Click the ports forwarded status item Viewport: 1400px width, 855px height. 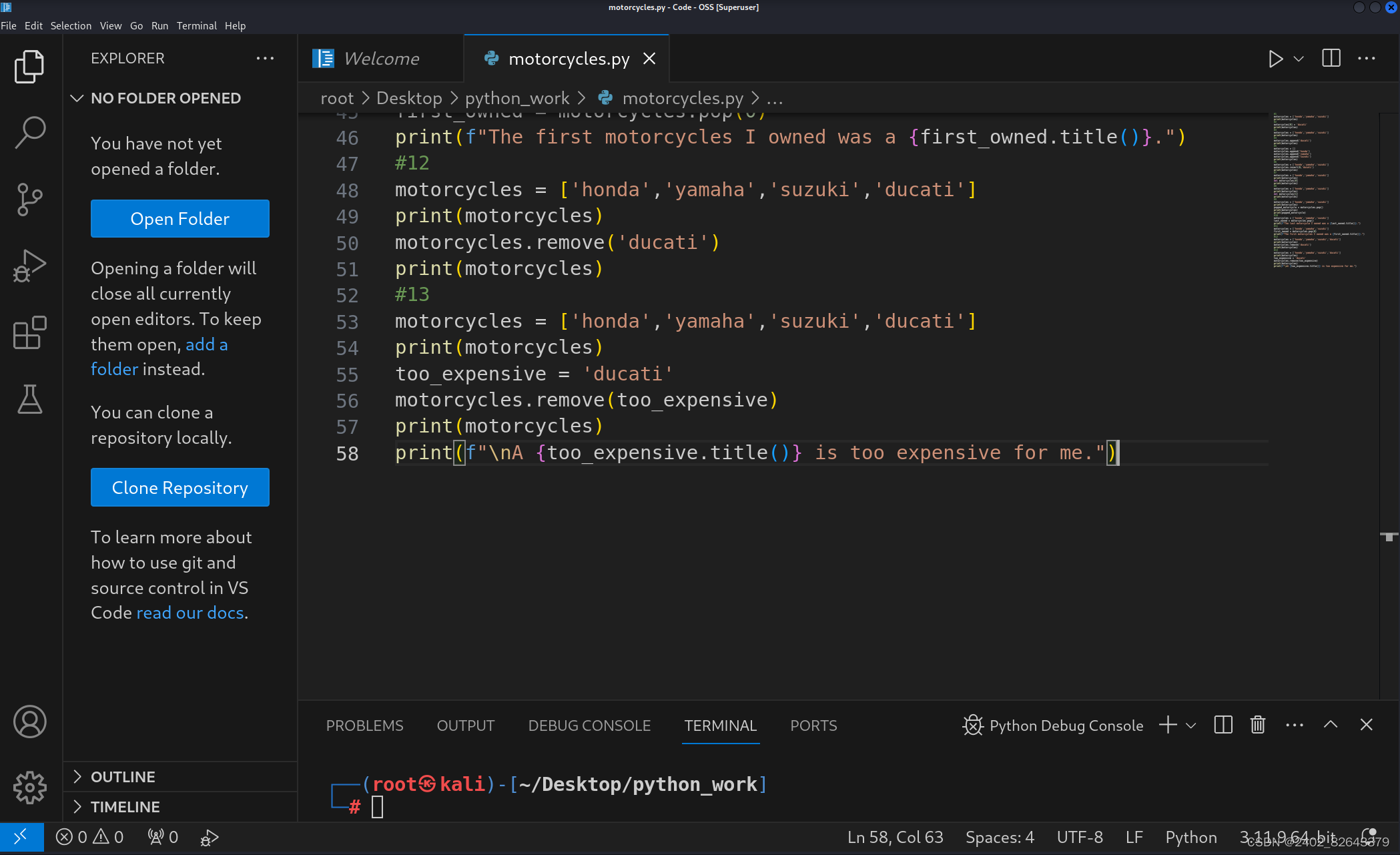(163, 837)
